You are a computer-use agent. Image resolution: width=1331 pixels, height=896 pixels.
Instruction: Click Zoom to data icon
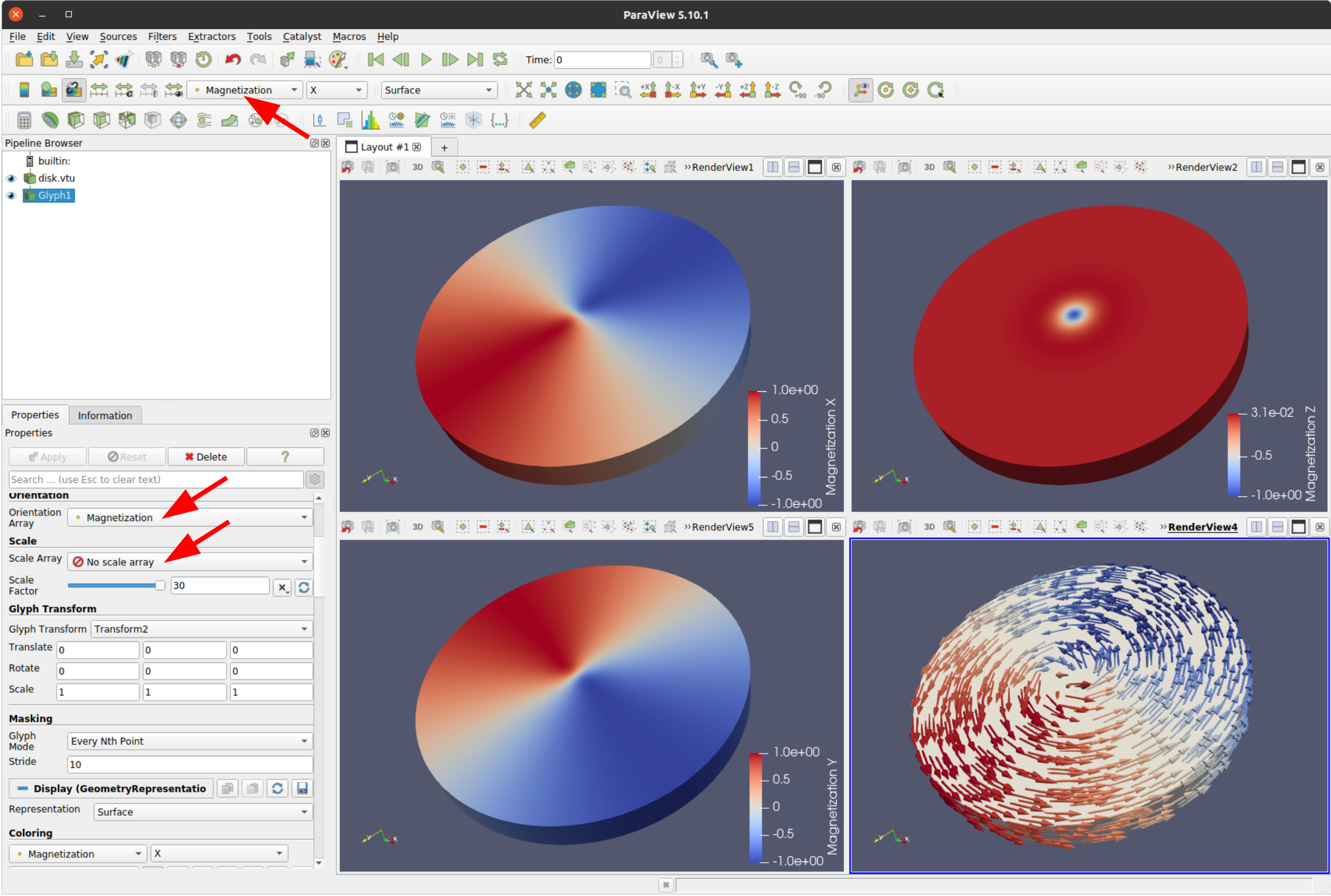(x=548, y=89)
